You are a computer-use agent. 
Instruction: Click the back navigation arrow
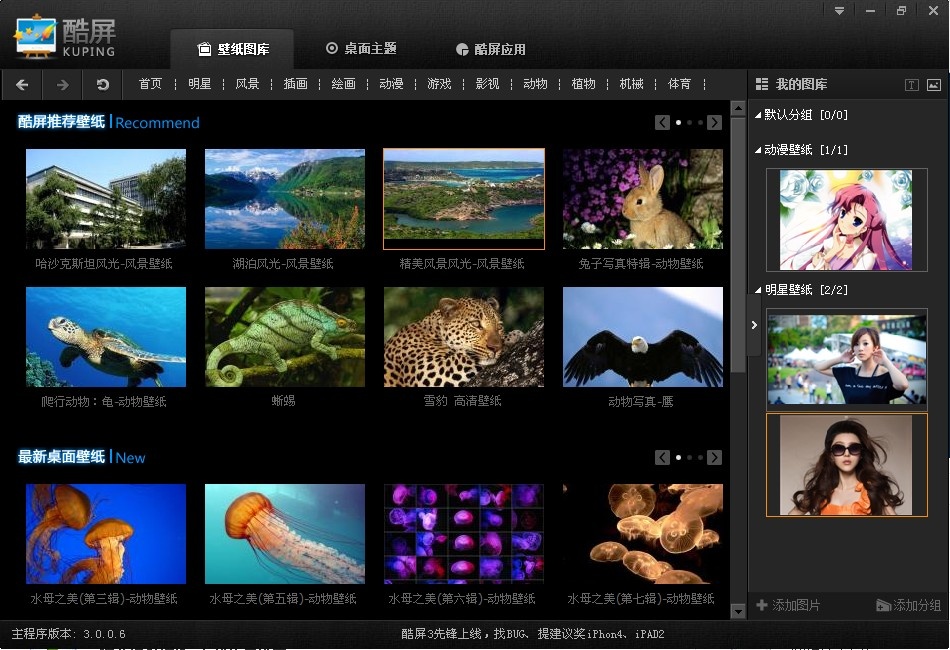coord(22,85)
